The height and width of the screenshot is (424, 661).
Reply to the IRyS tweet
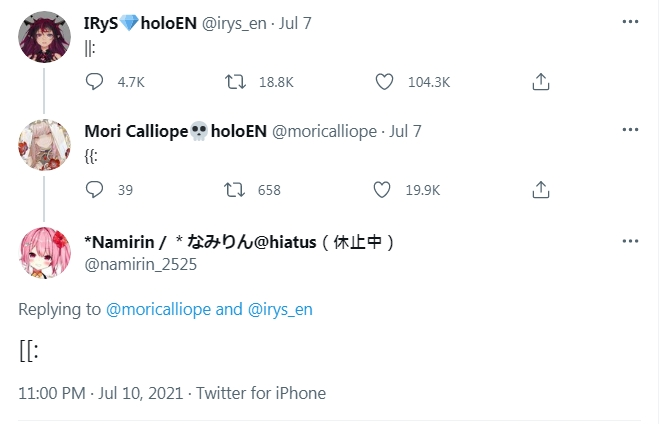[x=95, y=82]
